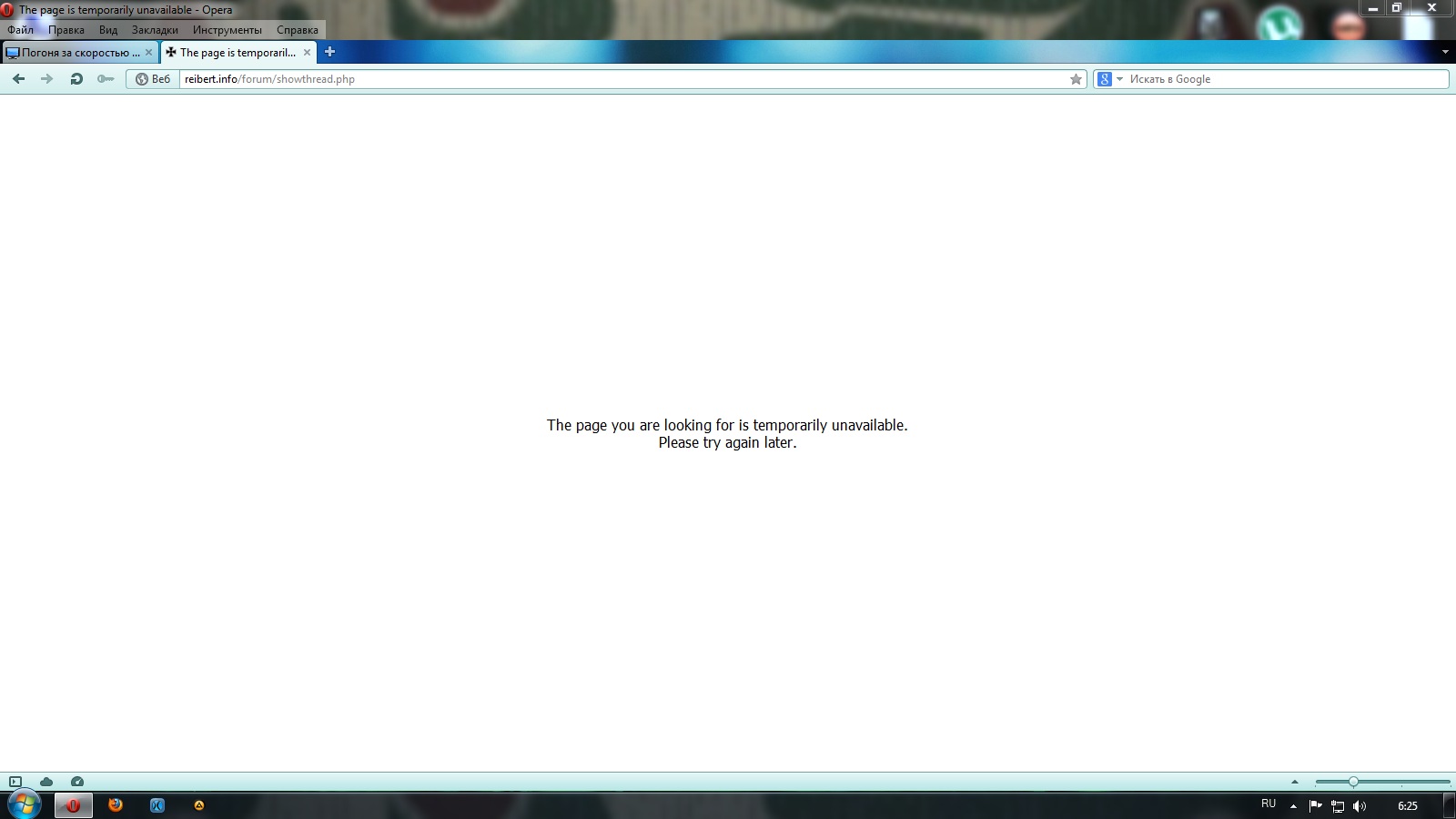Open the blue Maxthon taskbar icon
The height and width of the screenshot is (819, 1456).
(157, 805)
